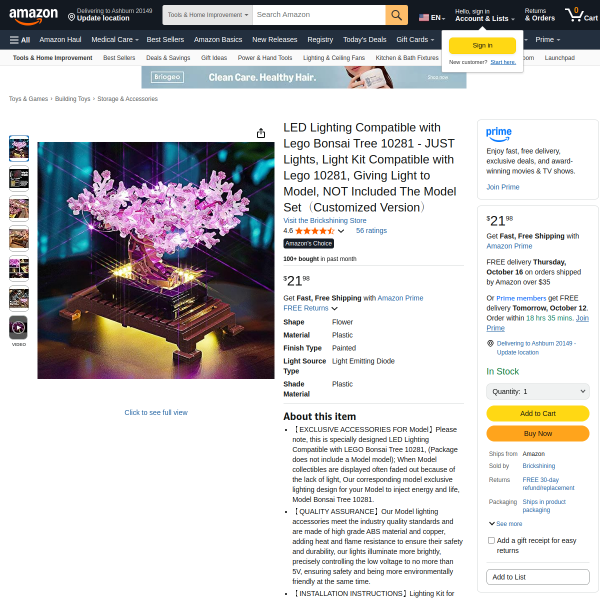Open the Quantity dropdown
This screenshot has width=600, height=600.
pyautogui.click(x=538, y=391)
